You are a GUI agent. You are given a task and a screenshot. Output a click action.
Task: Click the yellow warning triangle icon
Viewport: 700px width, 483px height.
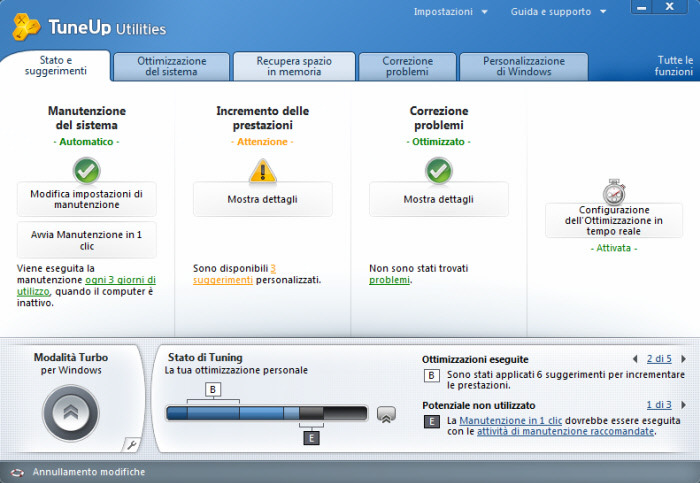(262, 171)
